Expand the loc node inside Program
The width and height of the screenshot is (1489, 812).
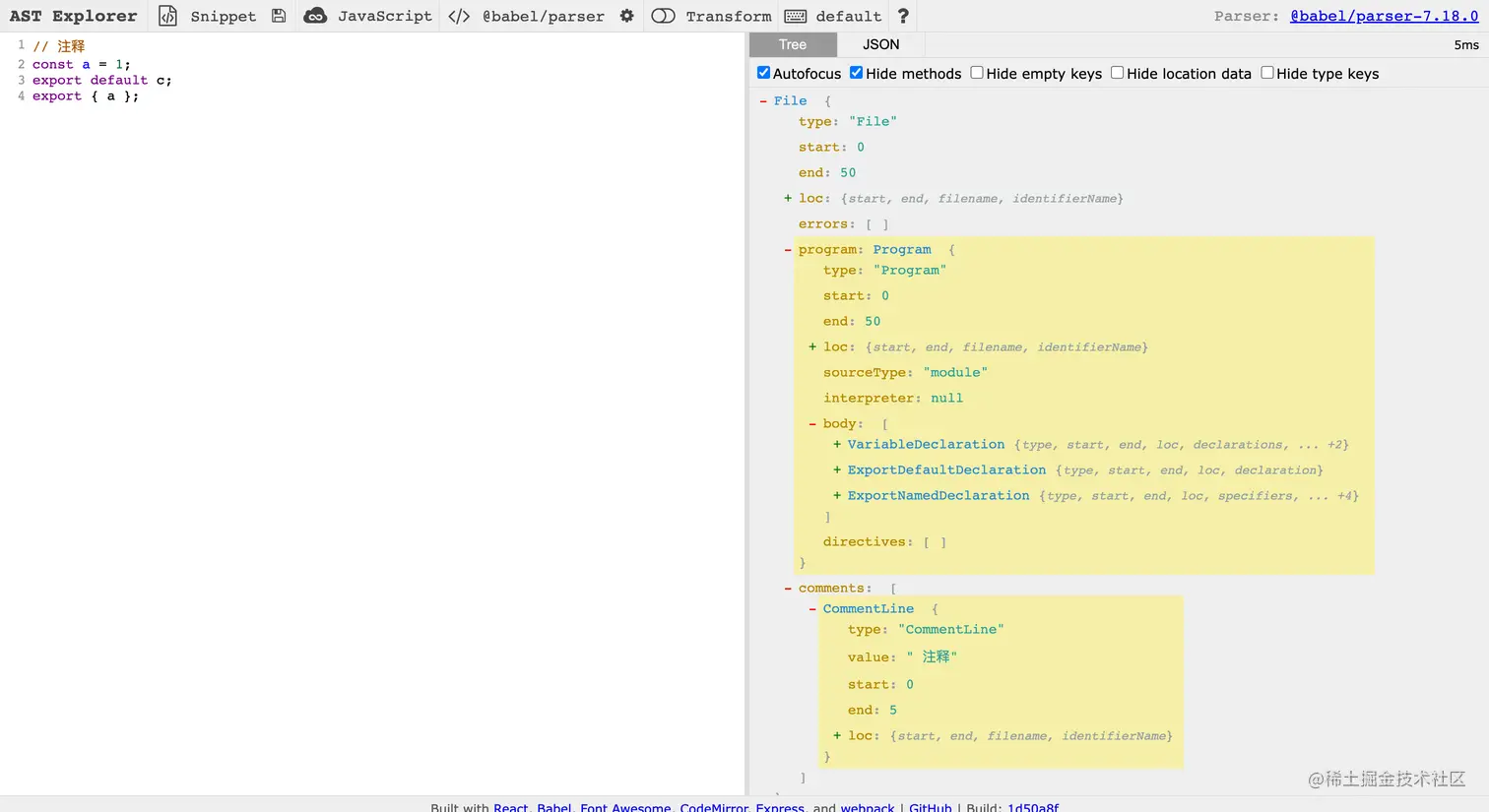(x=812, y=346)
